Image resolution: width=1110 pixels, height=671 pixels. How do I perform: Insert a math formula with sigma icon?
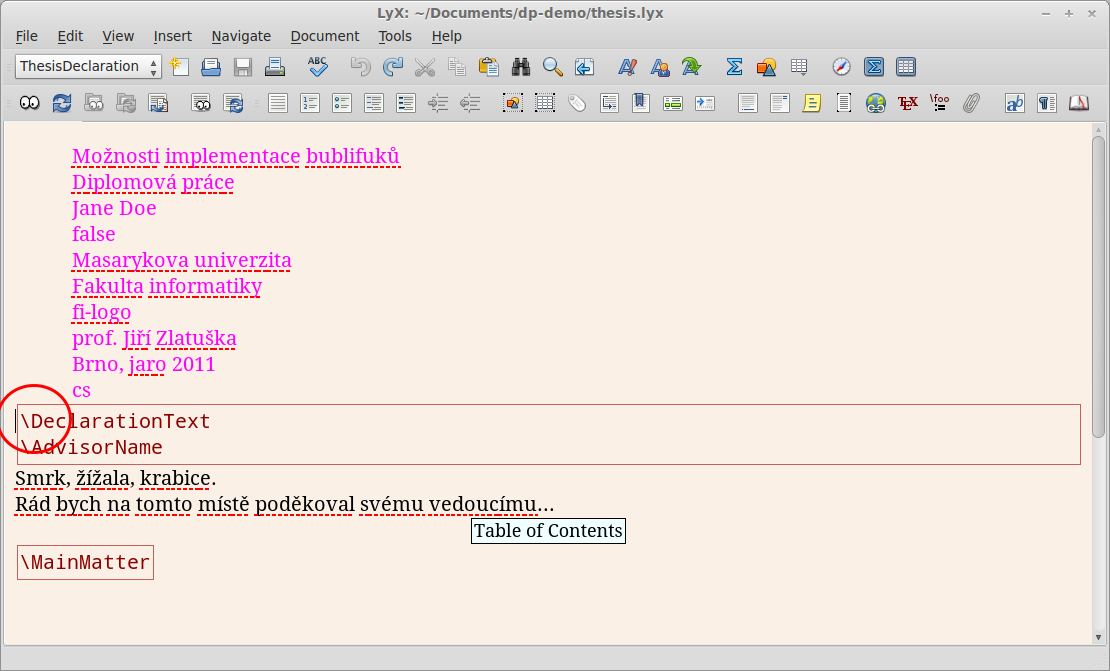(734, 67)
